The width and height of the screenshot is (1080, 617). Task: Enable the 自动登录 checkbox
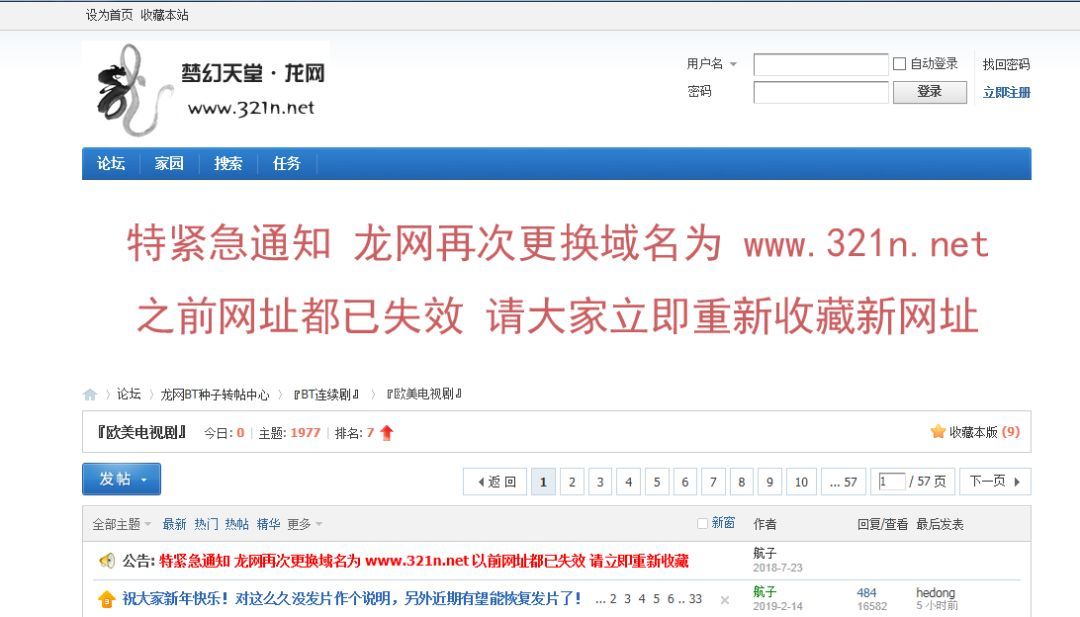pos(897,63)
